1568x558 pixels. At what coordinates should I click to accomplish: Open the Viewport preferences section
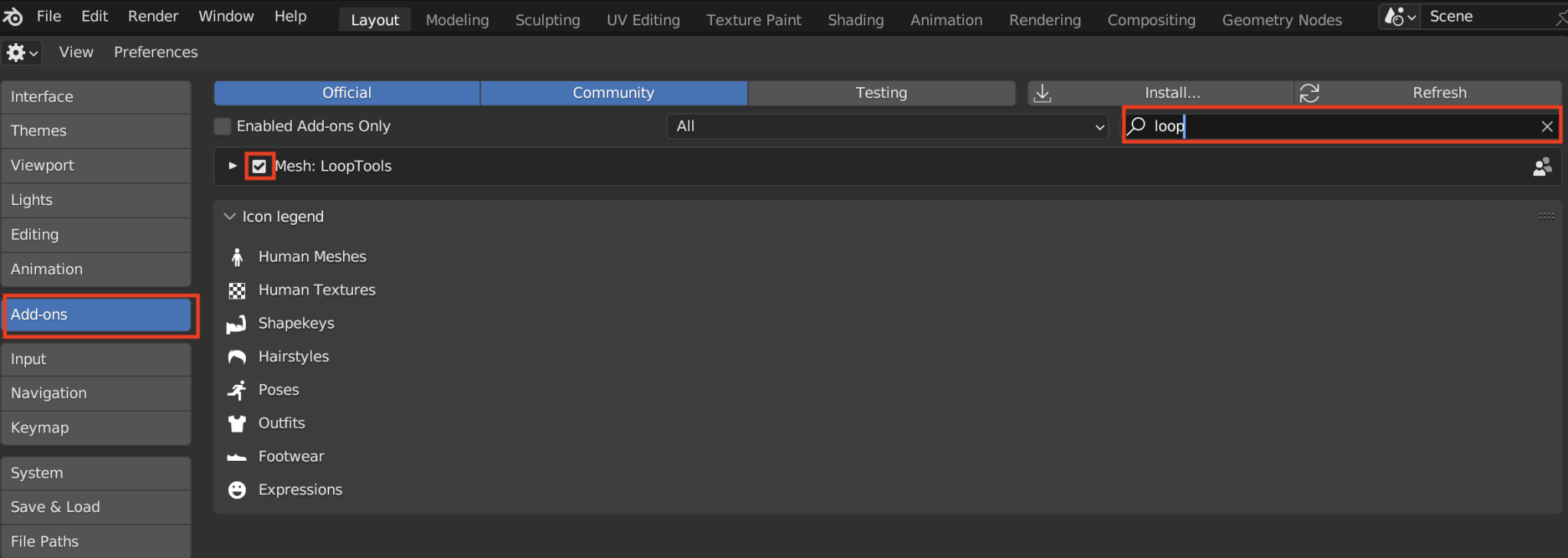click(96, 165)
